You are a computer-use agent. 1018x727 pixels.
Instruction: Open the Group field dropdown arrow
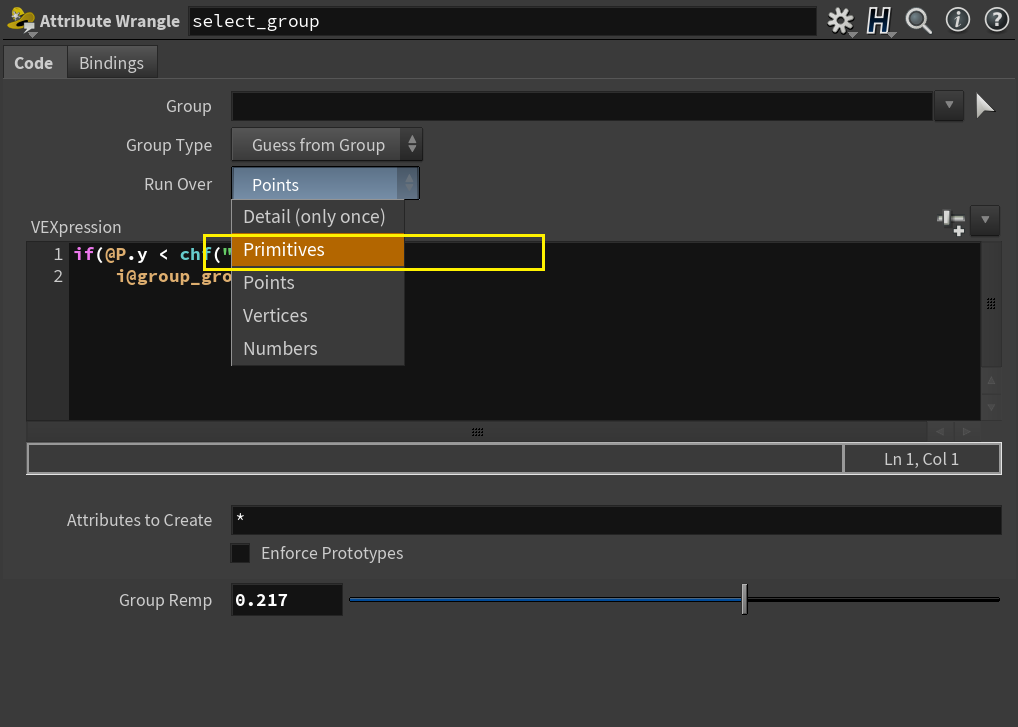pyautogui.click(x=949, y=105)
